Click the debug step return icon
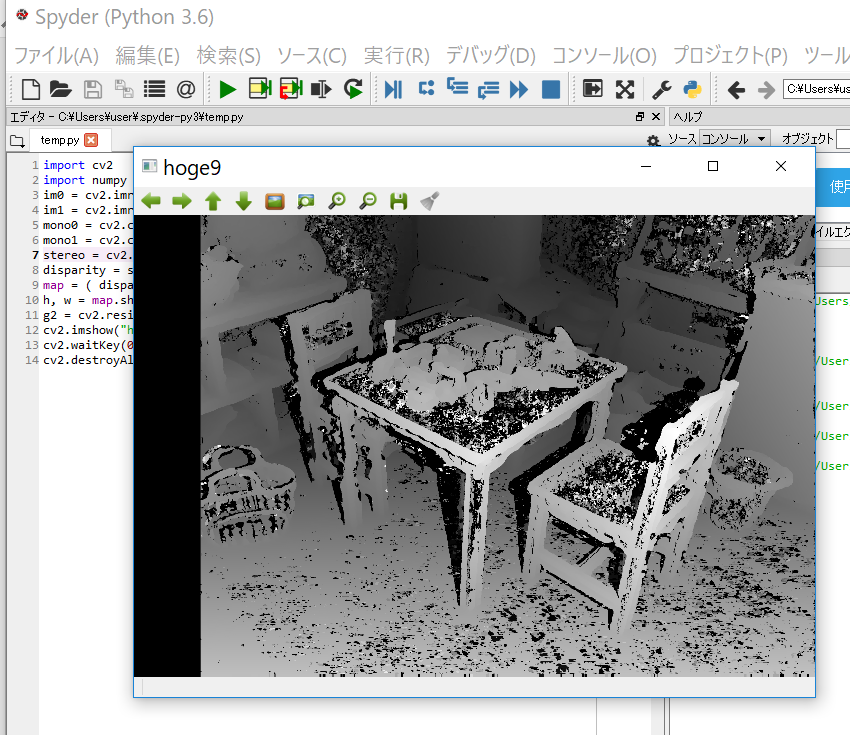The image size is (850, 735). coord(488,89)
